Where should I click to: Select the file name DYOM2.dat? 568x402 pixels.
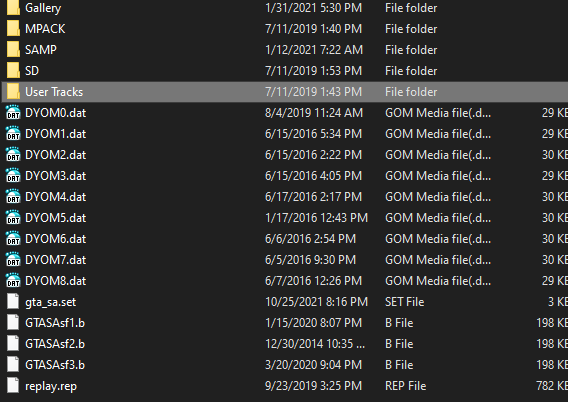(x=55, y=155)
